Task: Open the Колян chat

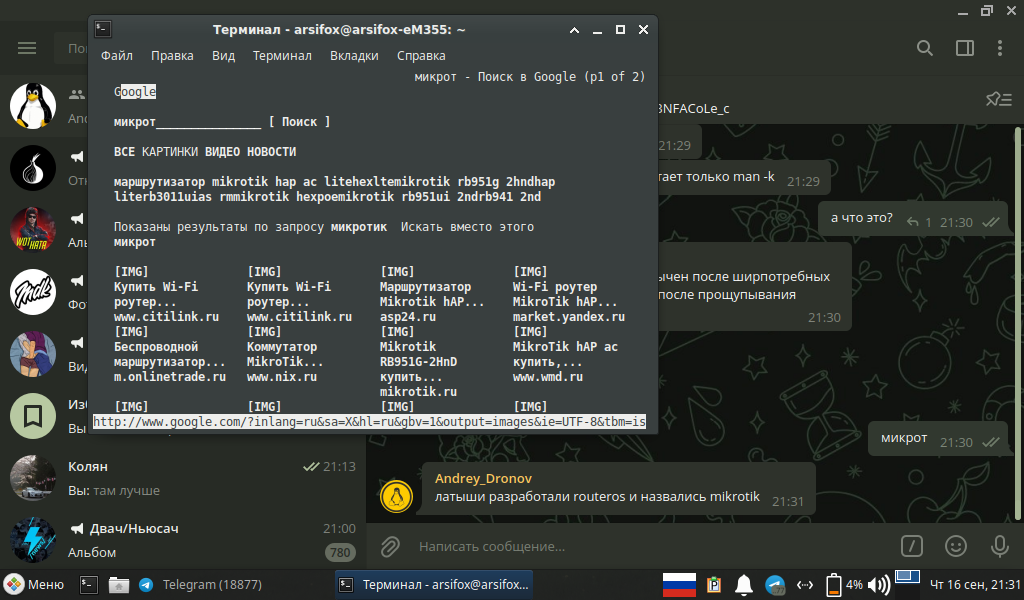Action: tap(183, 478)
